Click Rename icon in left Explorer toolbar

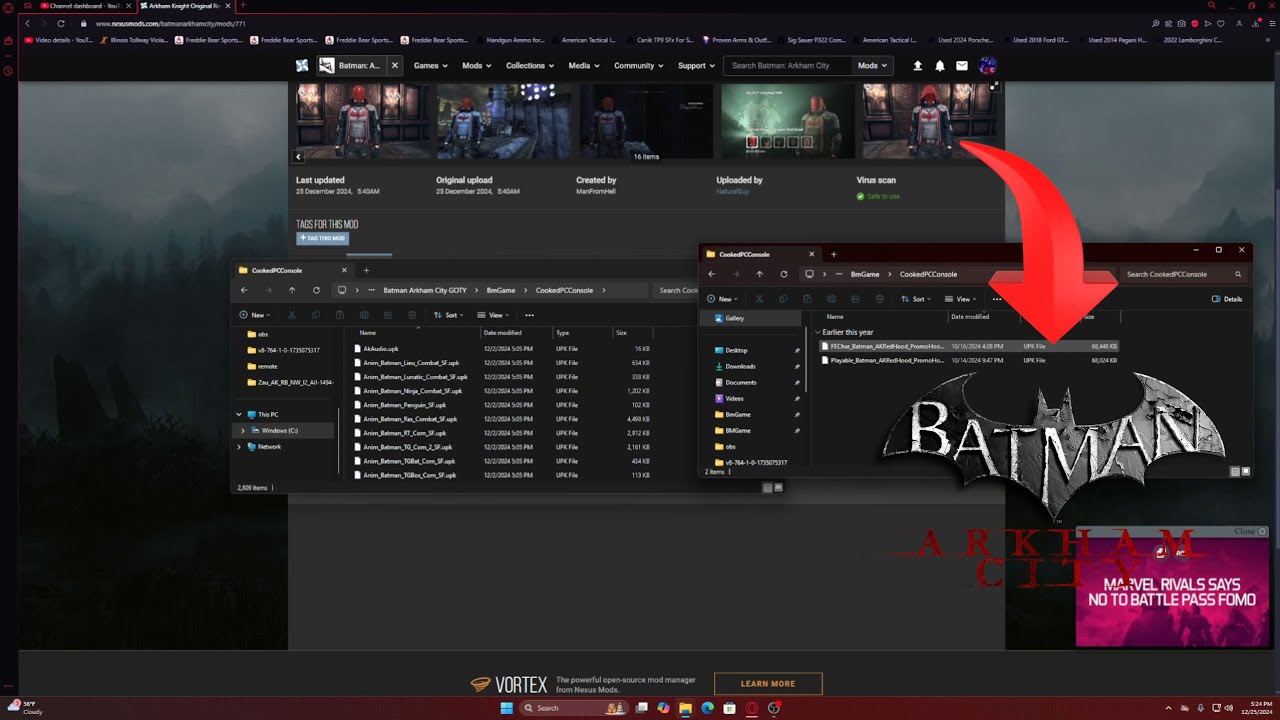click(364, 315)
